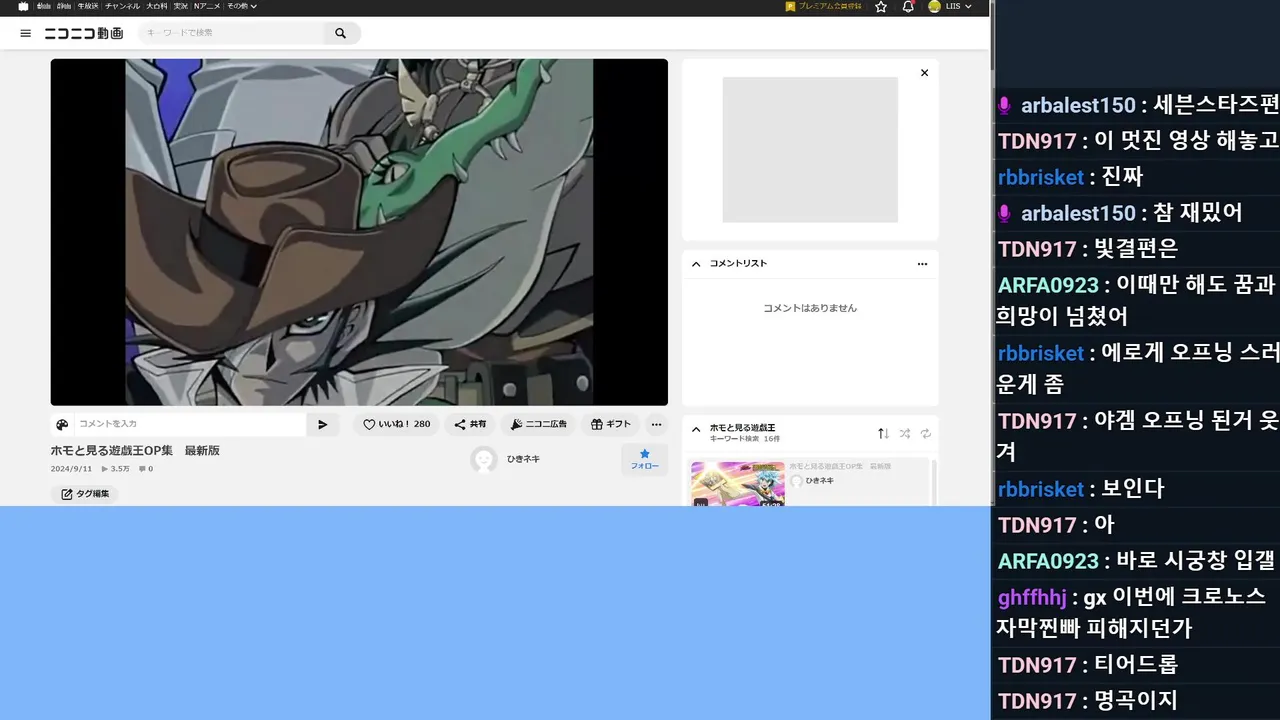Open the hamburger menu beside ニコニコ動画 logo
The image size is (1280, 720).
click(25, 33)
